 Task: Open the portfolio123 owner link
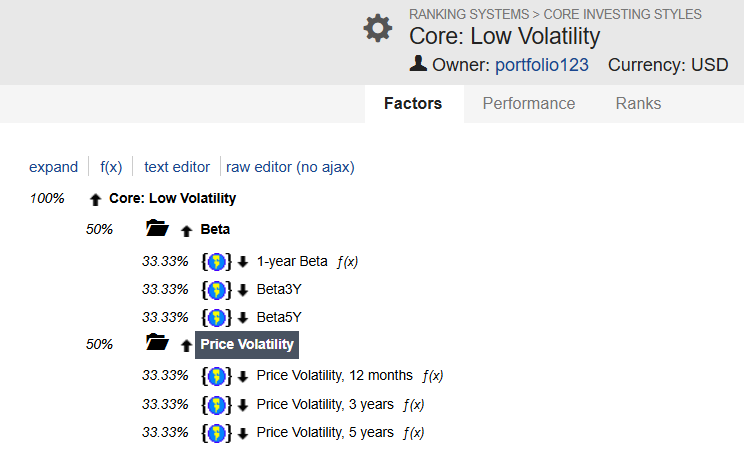541,65
